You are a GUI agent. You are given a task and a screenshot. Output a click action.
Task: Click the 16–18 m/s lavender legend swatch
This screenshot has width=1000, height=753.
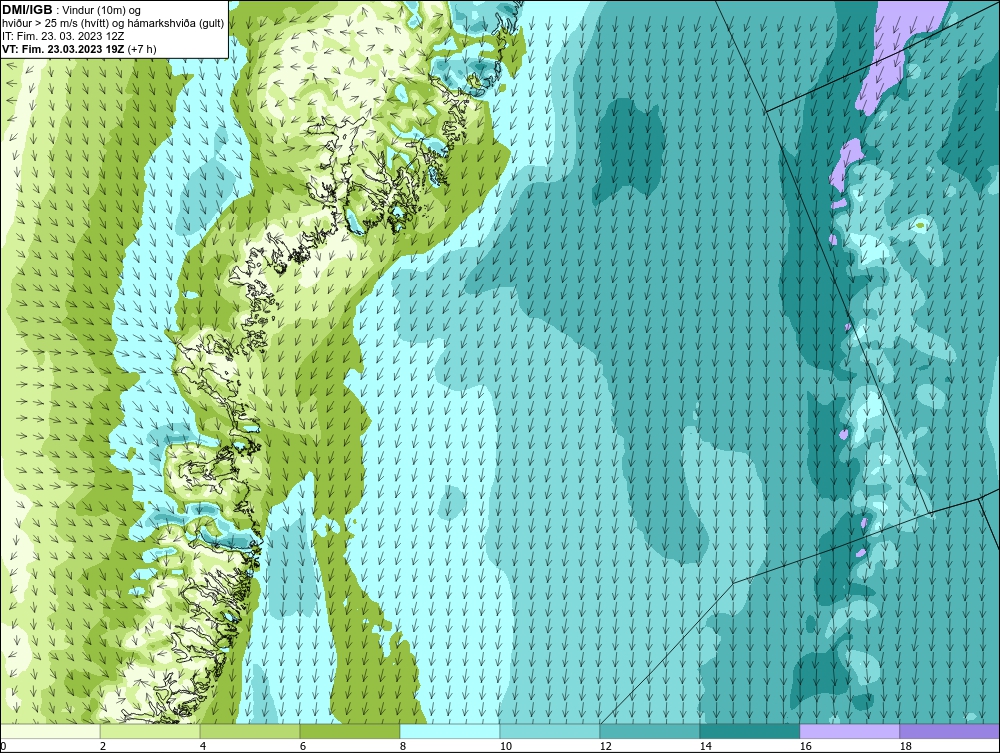[849, 731]
